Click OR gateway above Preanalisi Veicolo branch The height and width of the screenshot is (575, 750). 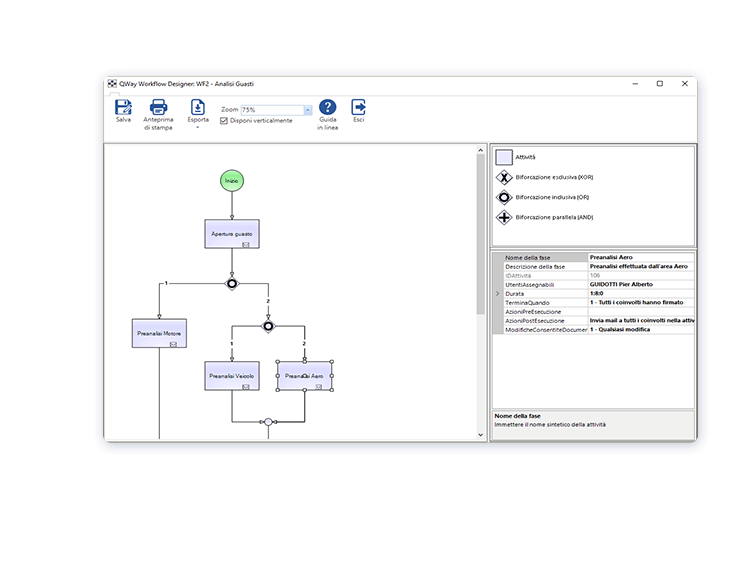click(268, 326)
